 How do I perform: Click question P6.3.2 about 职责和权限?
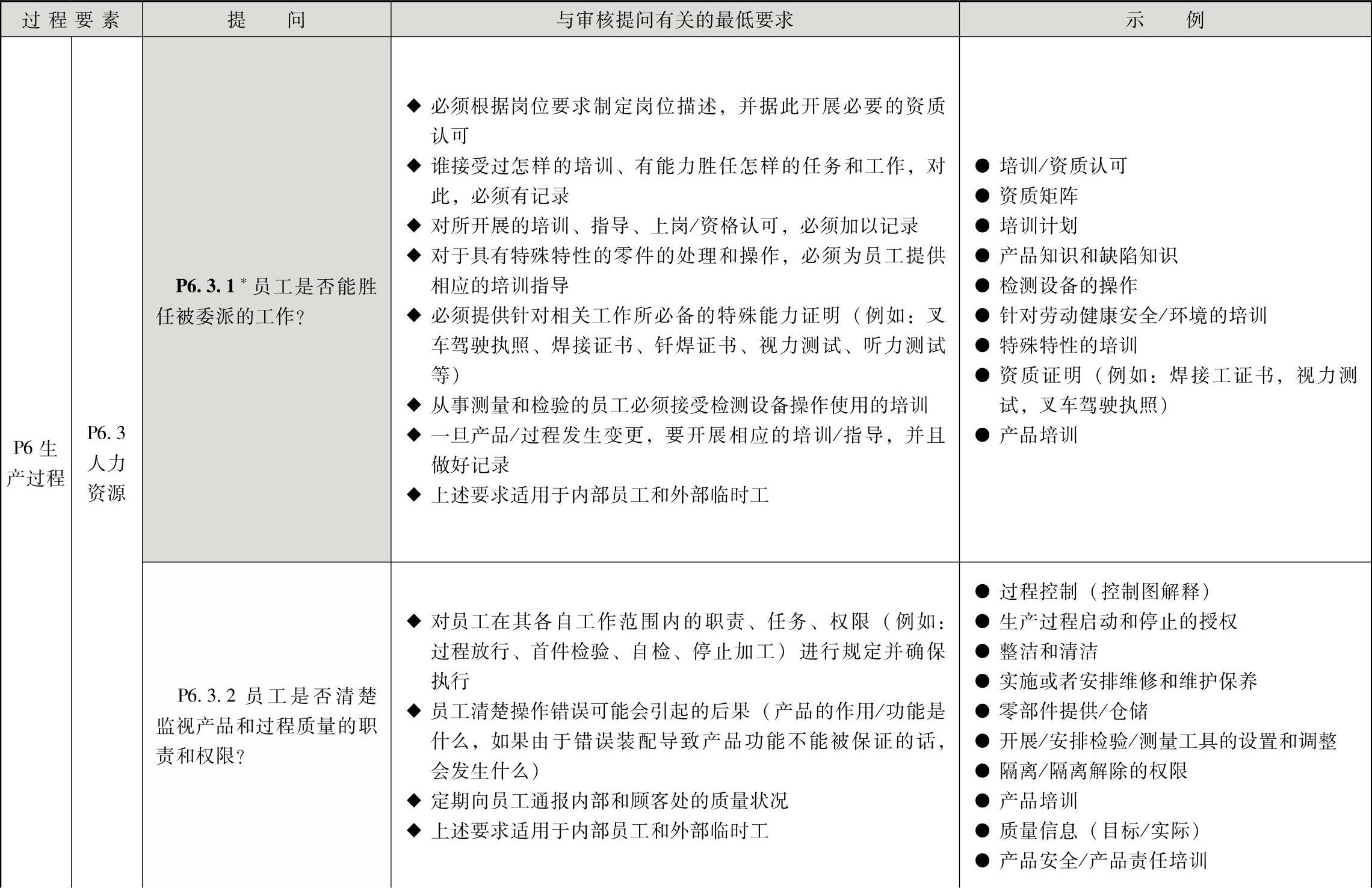pyautogui.click(x=267, y=726)
